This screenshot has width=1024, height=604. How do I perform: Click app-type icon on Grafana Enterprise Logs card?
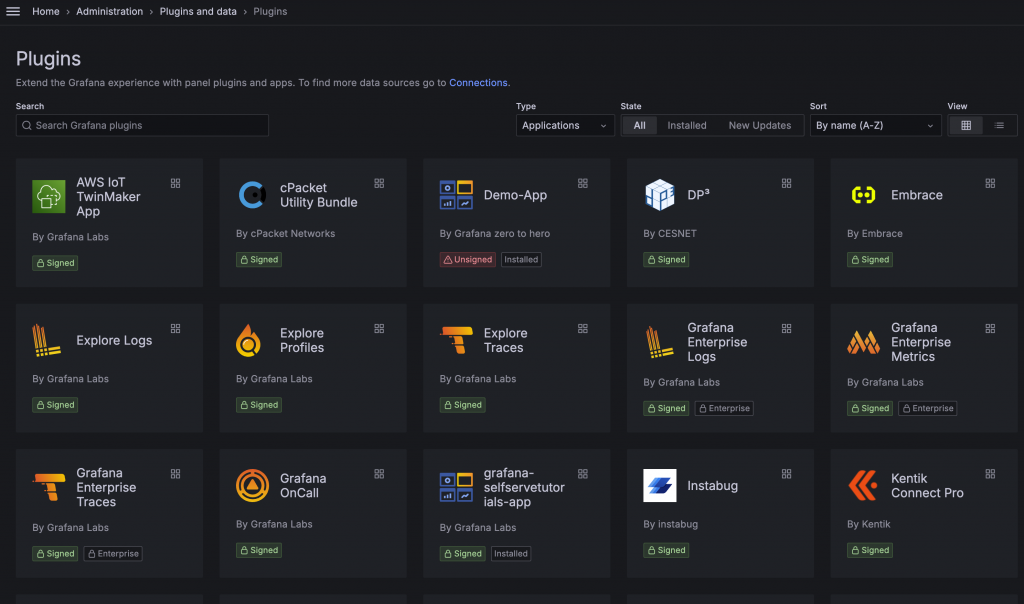point(786,328)
